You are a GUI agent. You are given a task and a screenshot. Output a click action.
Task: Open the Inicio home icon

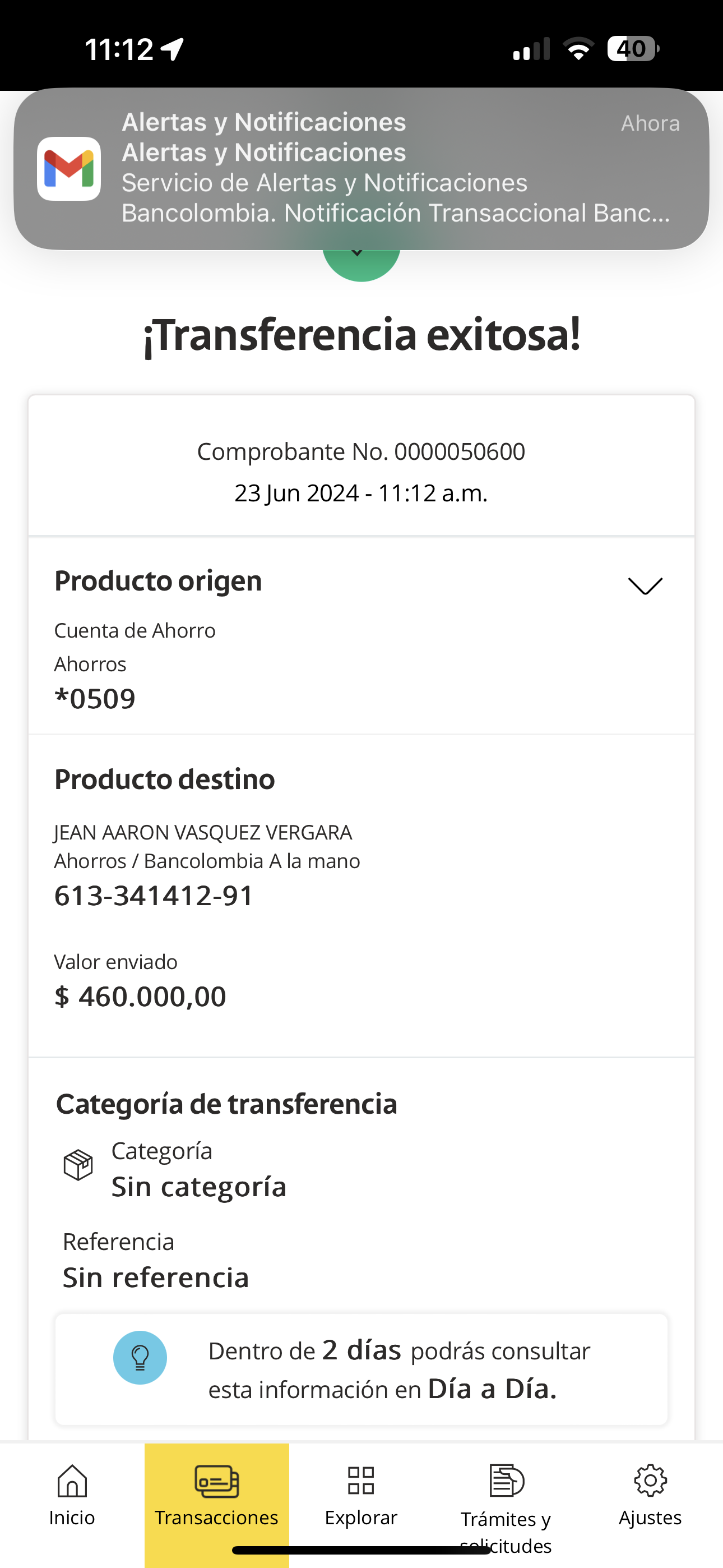[x=72, y=1481]
